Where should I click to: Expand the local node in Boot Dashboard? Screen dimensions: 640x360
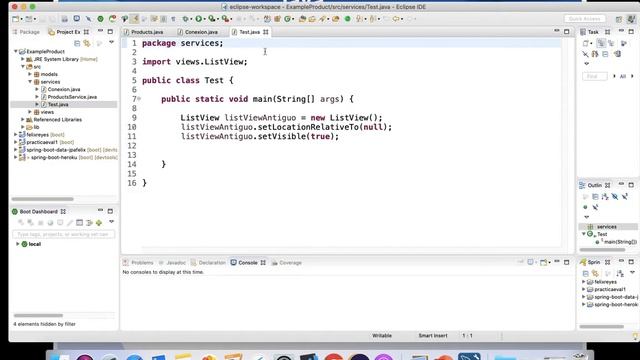18,244
